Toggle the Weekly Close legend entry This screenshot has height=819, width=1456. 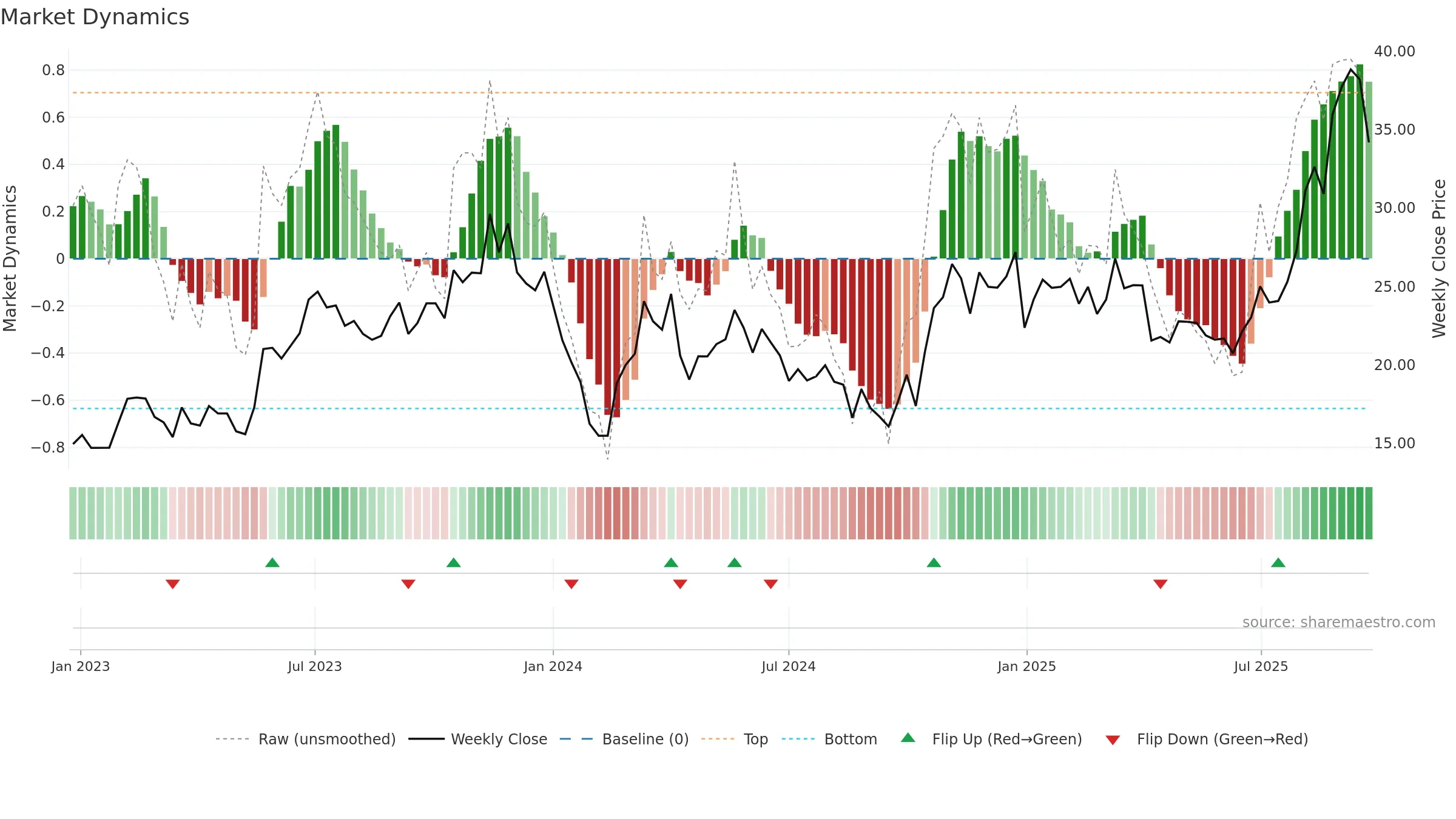[x=477, y=739]
